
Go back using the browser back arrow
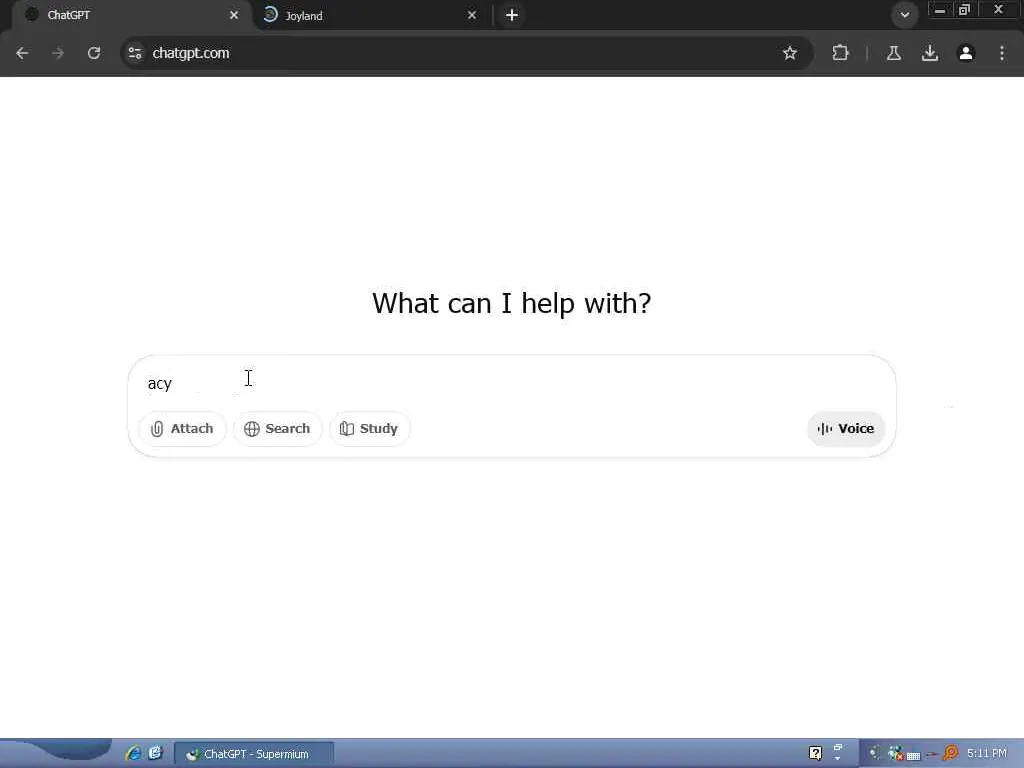coord(22,53)
